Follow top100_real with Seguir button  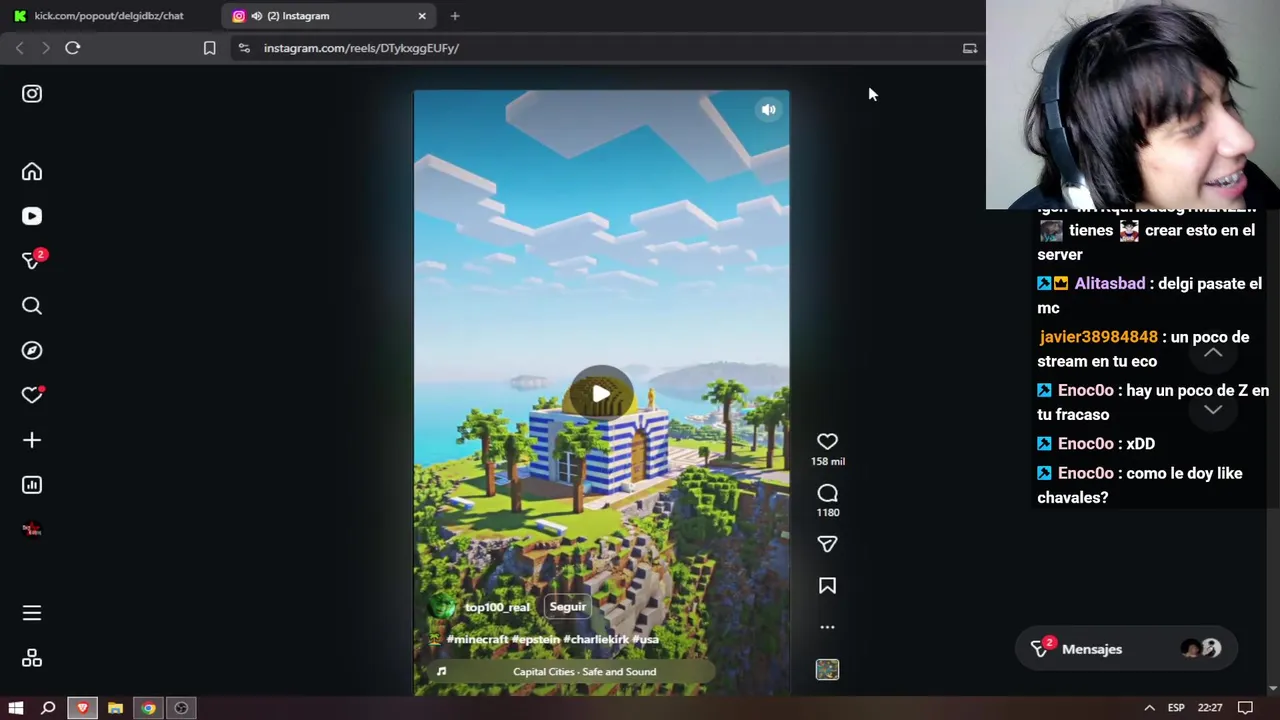(x=567, y=606)
